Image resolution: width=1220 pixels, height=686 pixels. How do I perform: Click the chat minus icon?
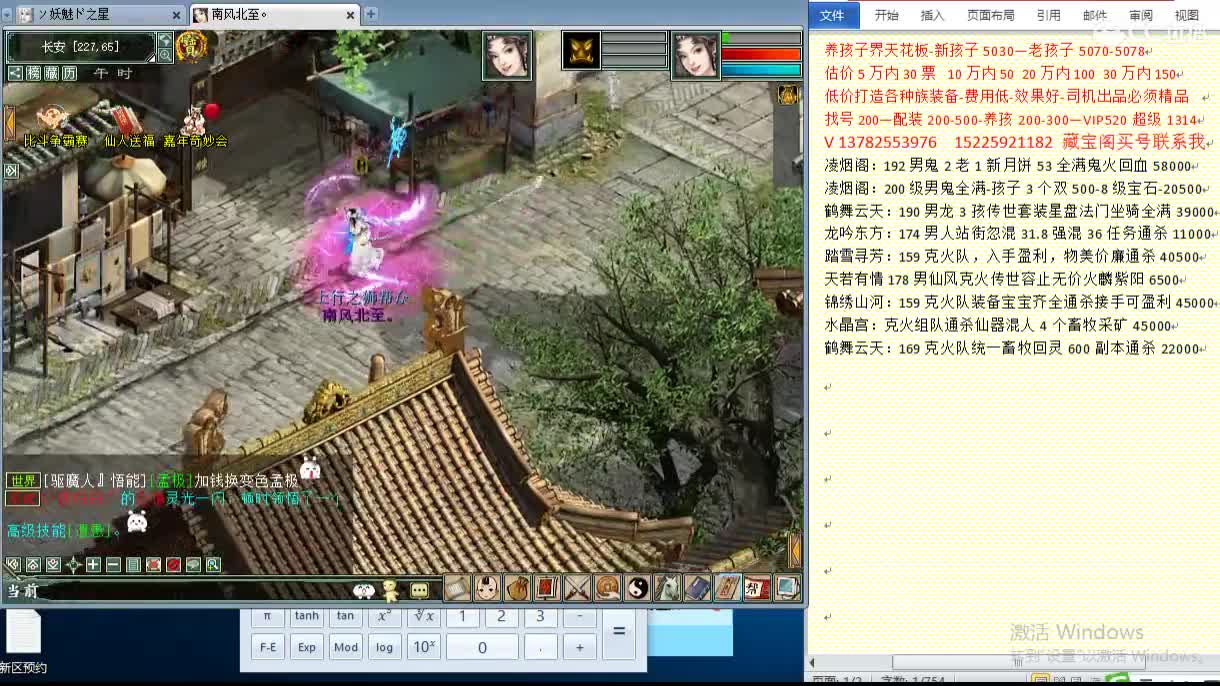pos(113,565)
